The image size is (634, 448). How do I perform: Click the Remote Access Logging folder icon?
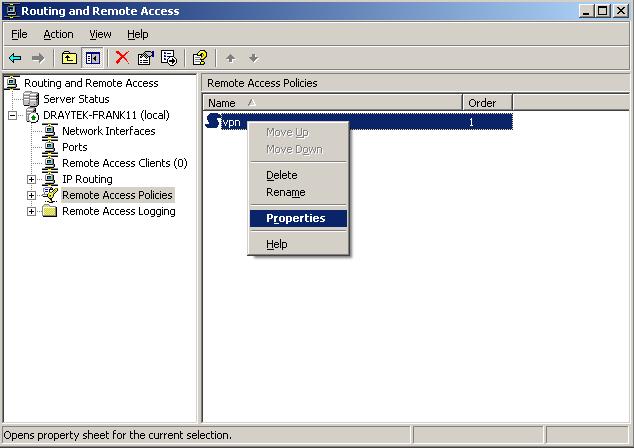tap(50, 211)
